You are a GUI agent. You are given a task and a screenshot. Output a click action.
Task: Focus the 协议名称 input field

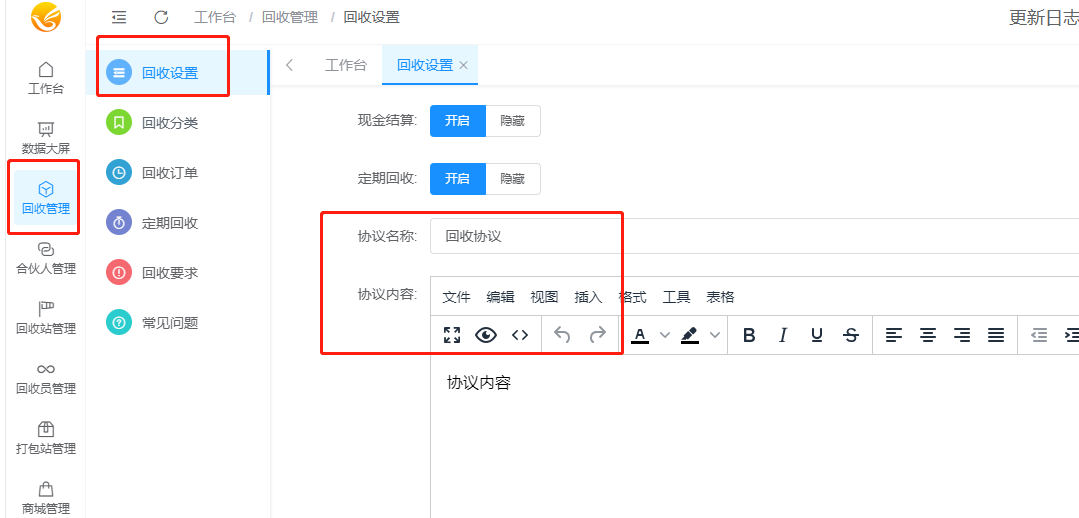point(754,236)
